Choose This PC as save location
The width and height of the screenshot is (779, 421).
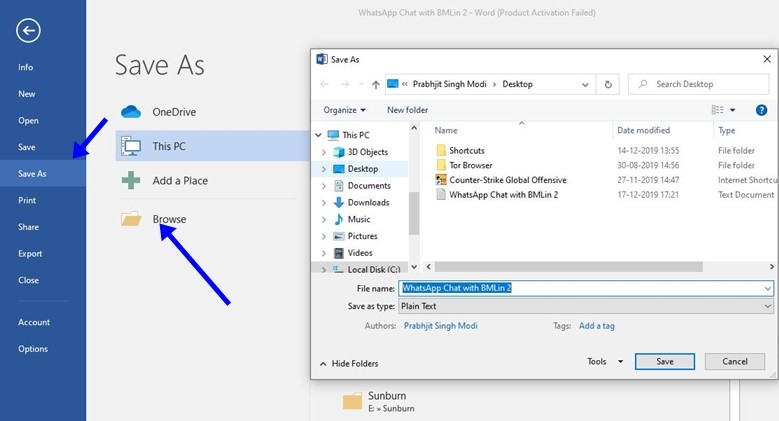(213, 146)
